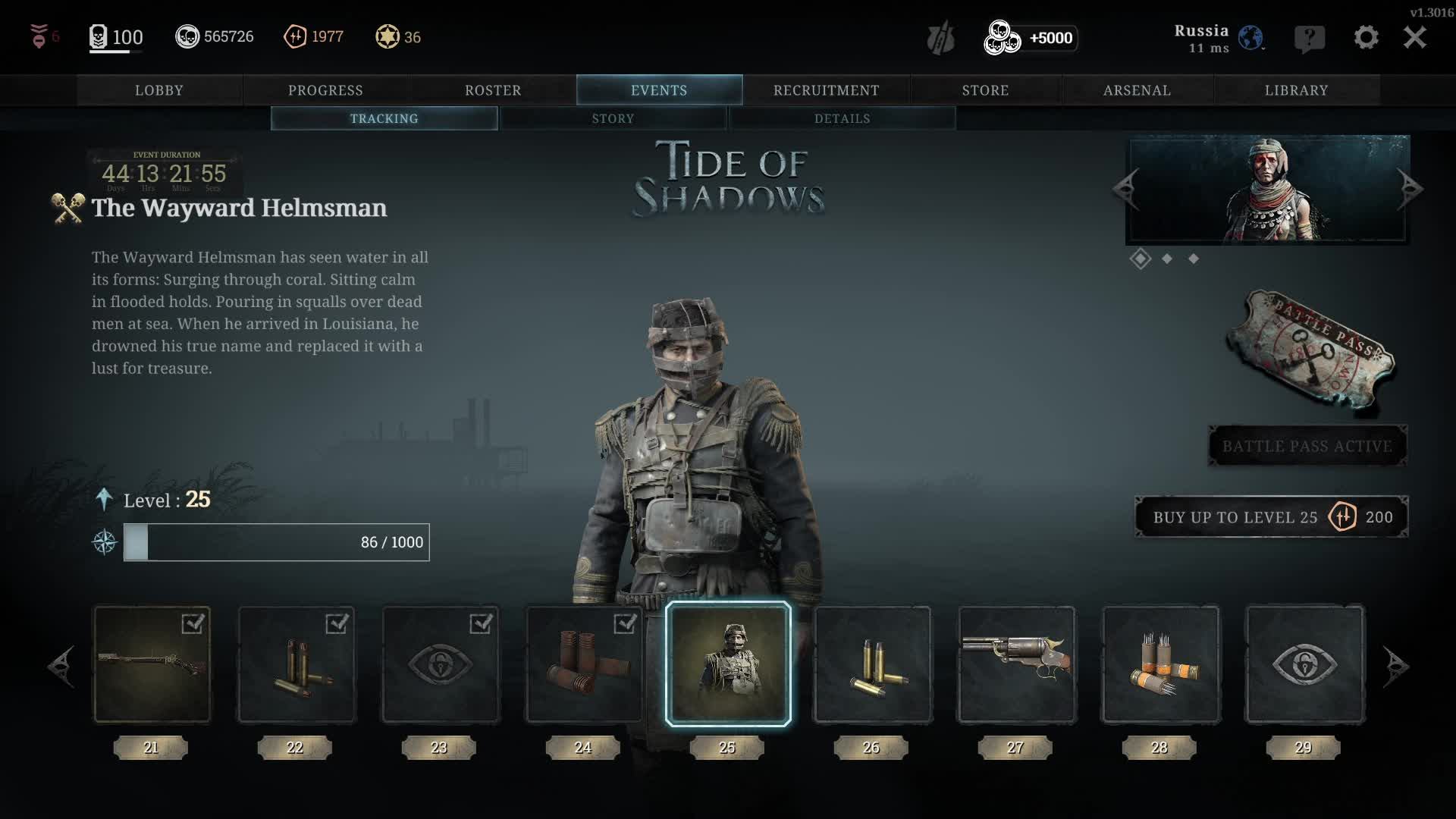Click Buy Up To Level 25 button
Image resolution: width=1456 pixels, height=819 pixels.
point(1272,517)
